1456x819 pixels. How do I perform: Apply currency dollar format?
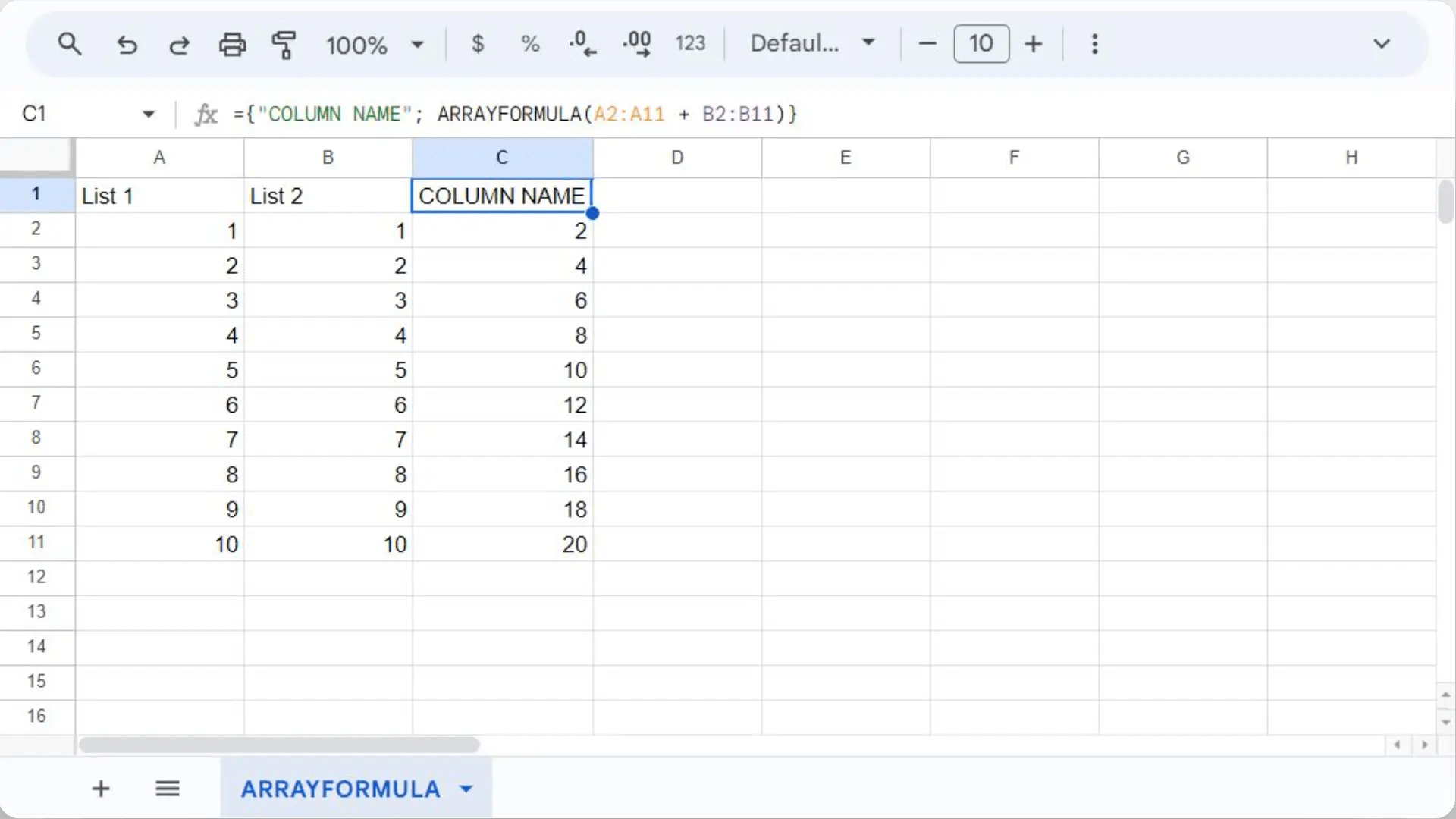477,44
